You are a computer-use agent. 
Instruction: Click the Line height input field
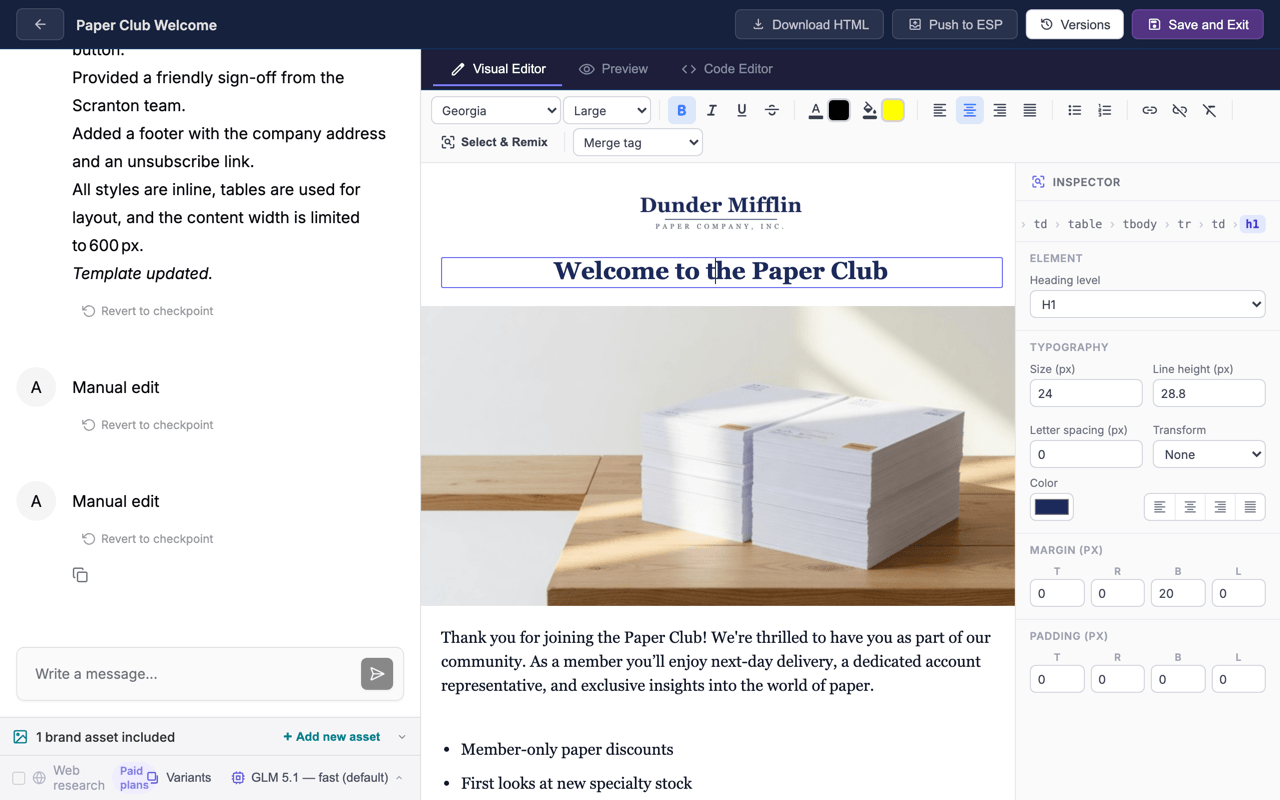pyautogui.click(x=1209, y=393)
